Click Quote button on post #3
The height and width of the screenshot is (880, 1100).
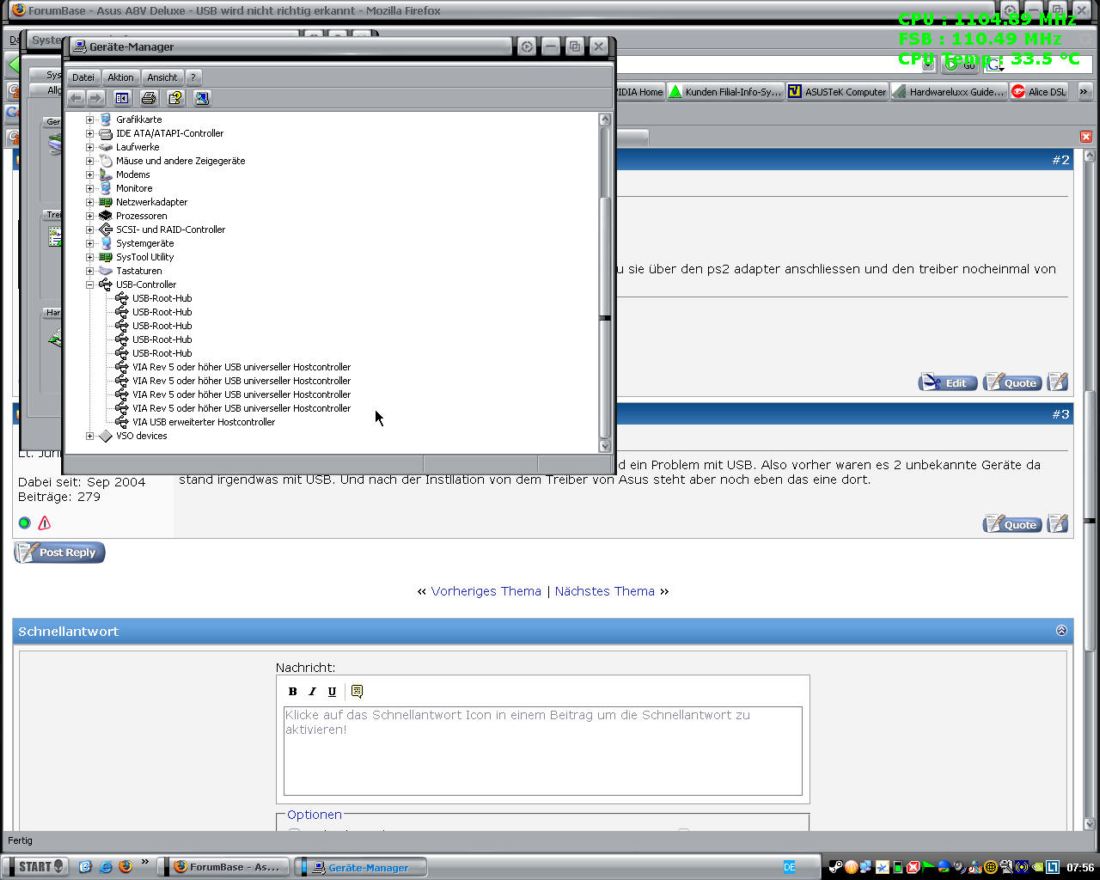coord(1012,524)
